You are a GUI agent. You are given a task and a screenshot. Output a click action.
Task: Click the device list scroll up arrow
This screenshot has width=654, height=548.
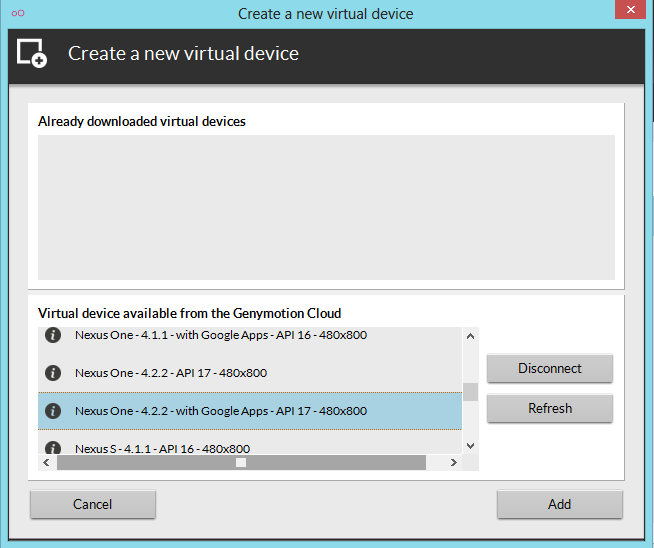470,336
